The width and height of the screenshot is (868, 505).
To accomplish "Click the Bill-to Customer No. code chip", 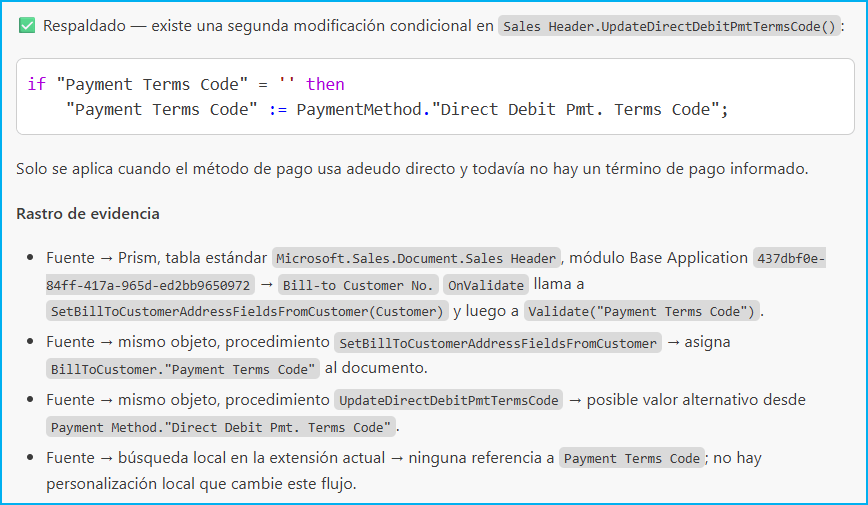I will click(x=358, y=285).
